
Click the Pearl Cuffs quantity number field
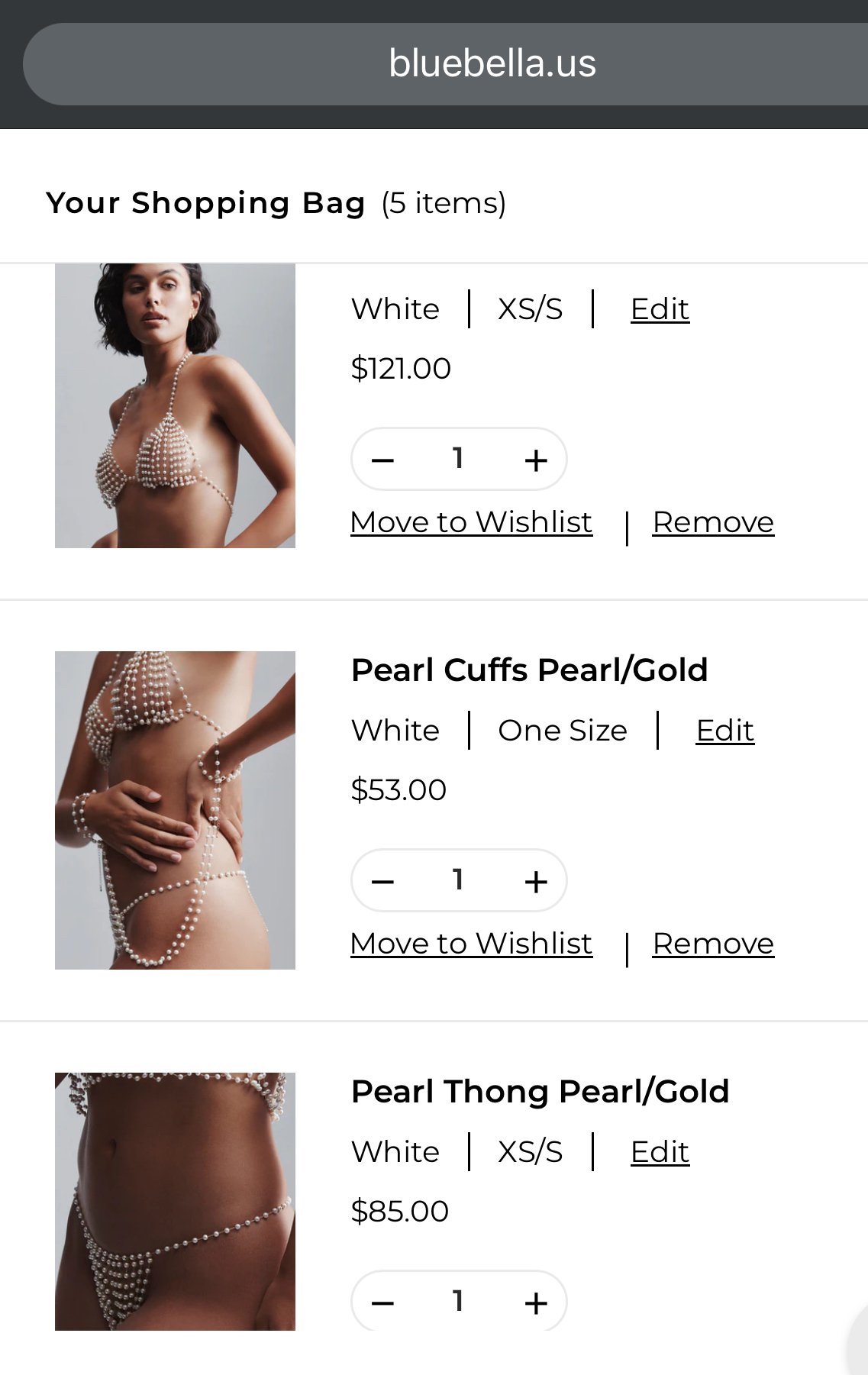point(458,880)
